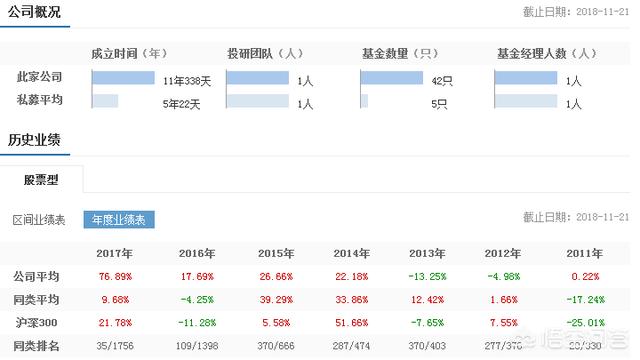Click the 2011年 column header
640x360 pixels.
(x=584, y=253)
